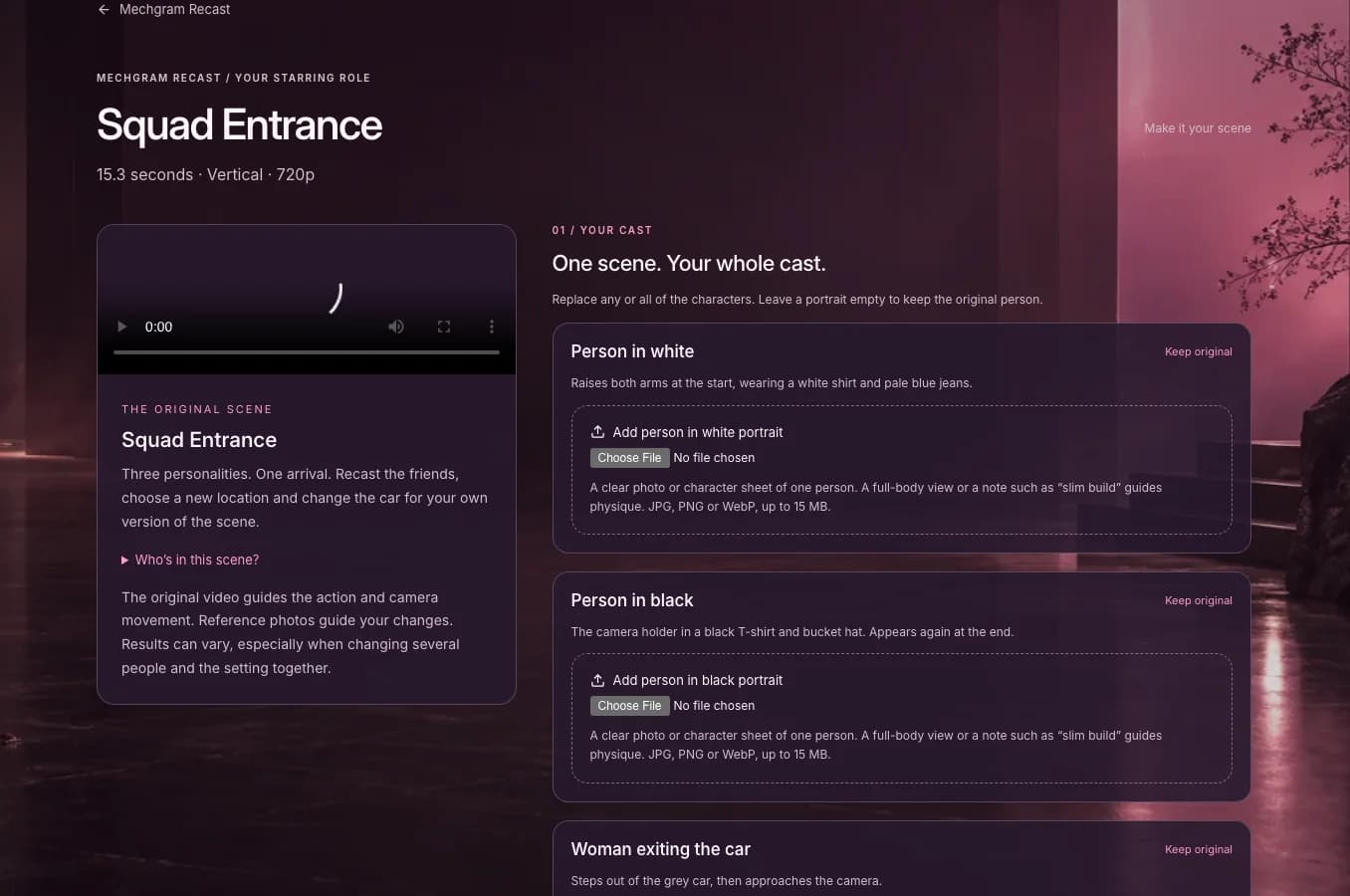Click the "Add person in white portrait" label
The image size is (1350, 896).
click(698, 432)
